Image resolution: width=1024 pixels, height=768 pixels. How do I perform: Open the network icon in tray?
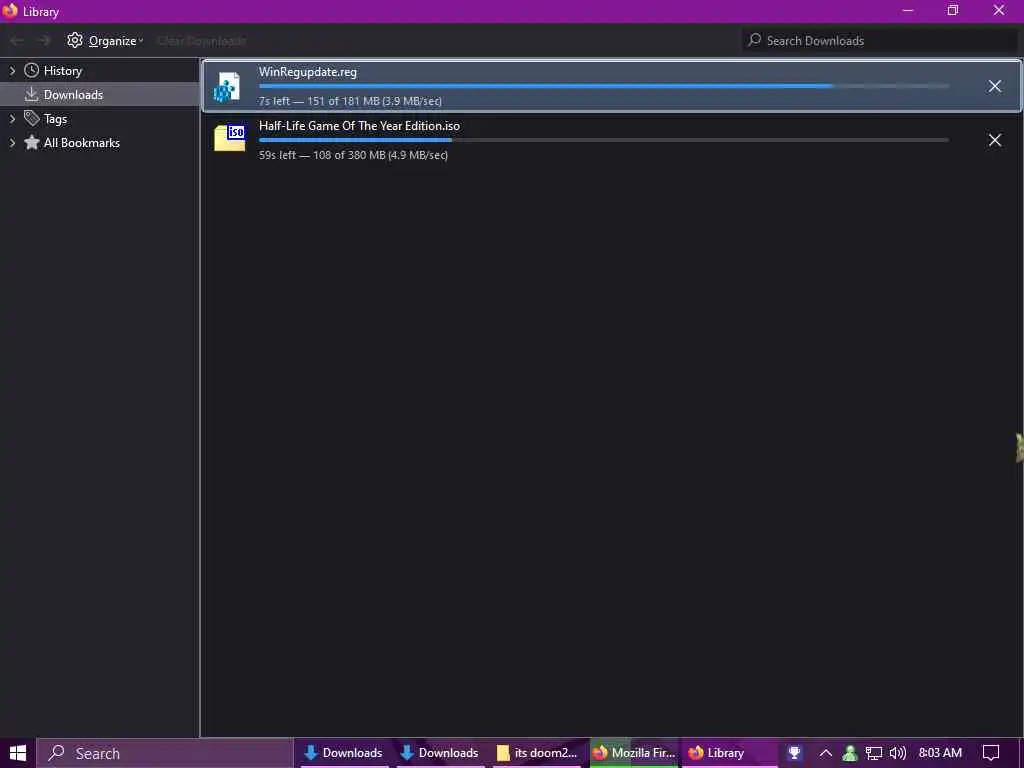(874, 753)
